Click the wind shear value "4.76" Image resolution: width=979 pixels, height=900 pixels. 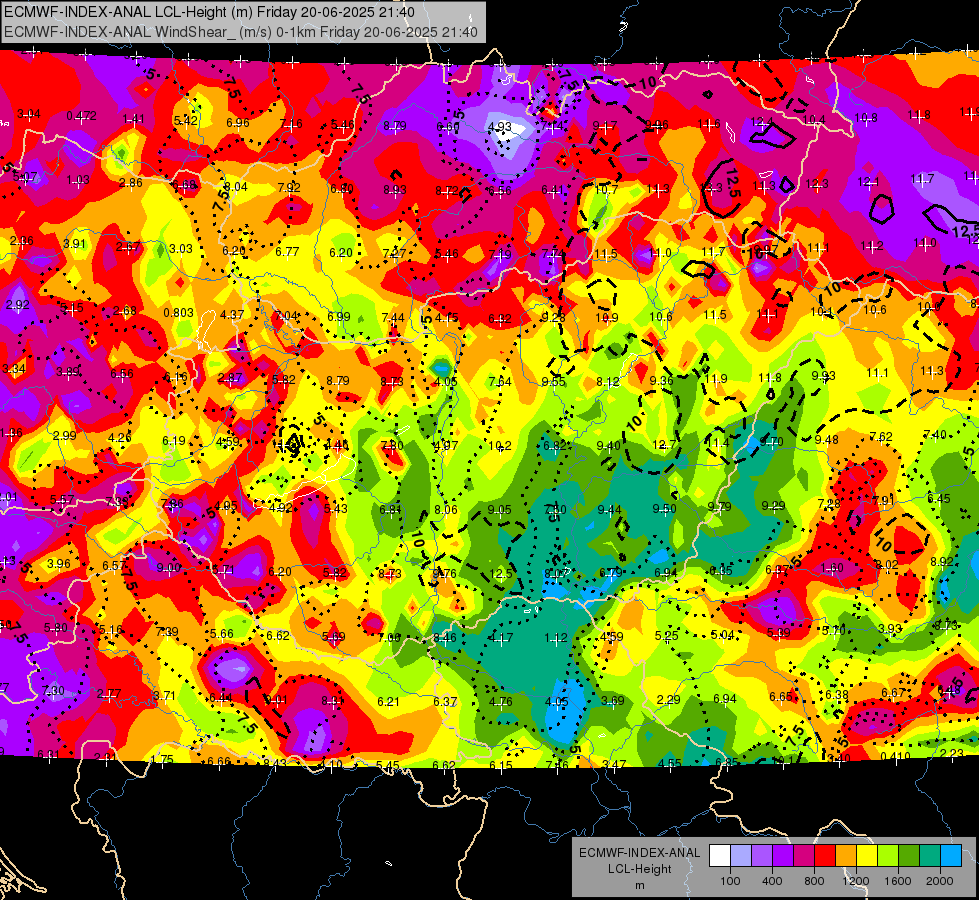[x=501, y=701]
